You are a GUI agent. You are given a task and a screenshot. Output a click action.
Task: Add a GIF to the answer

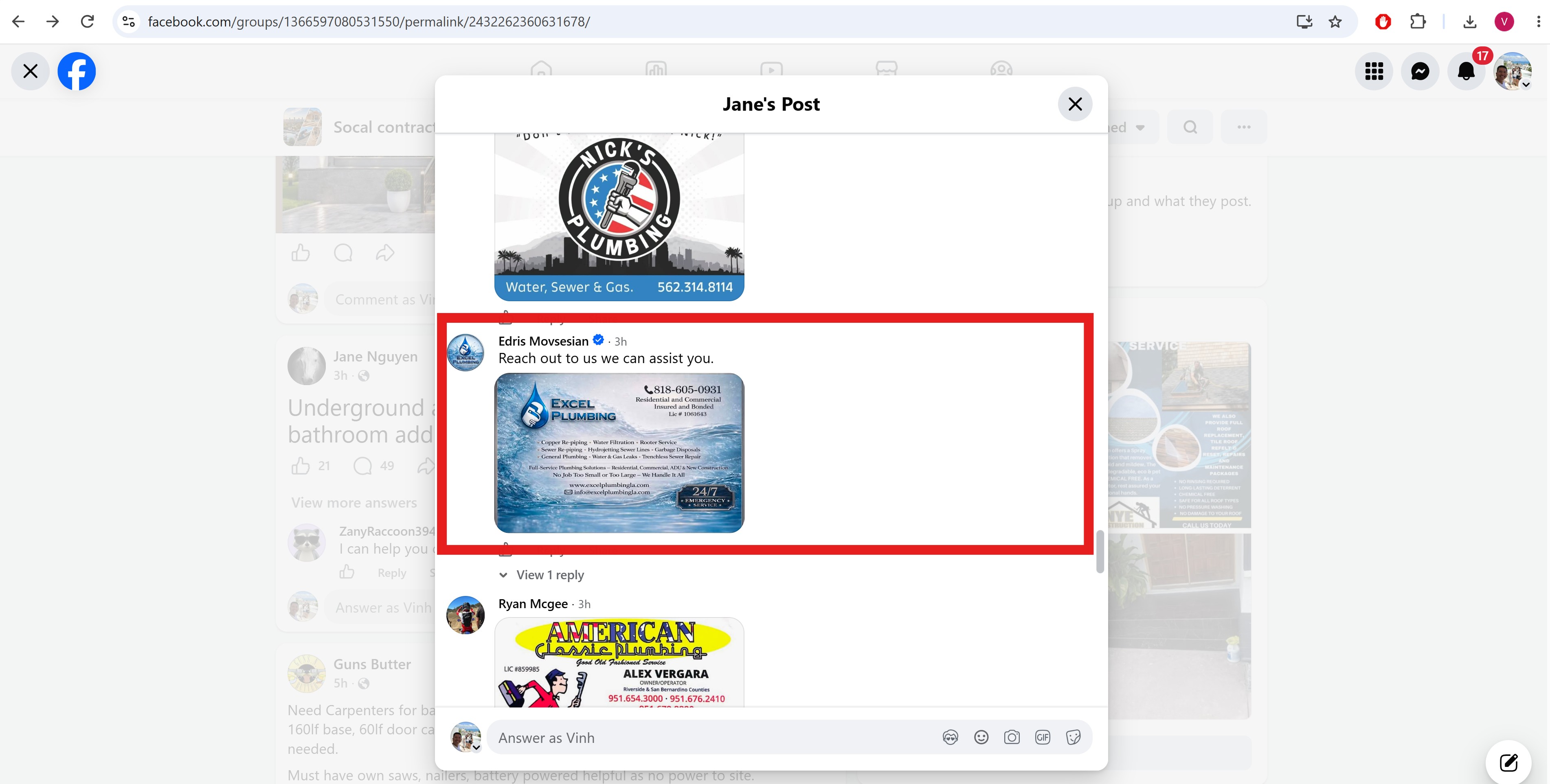[1042, 737]
